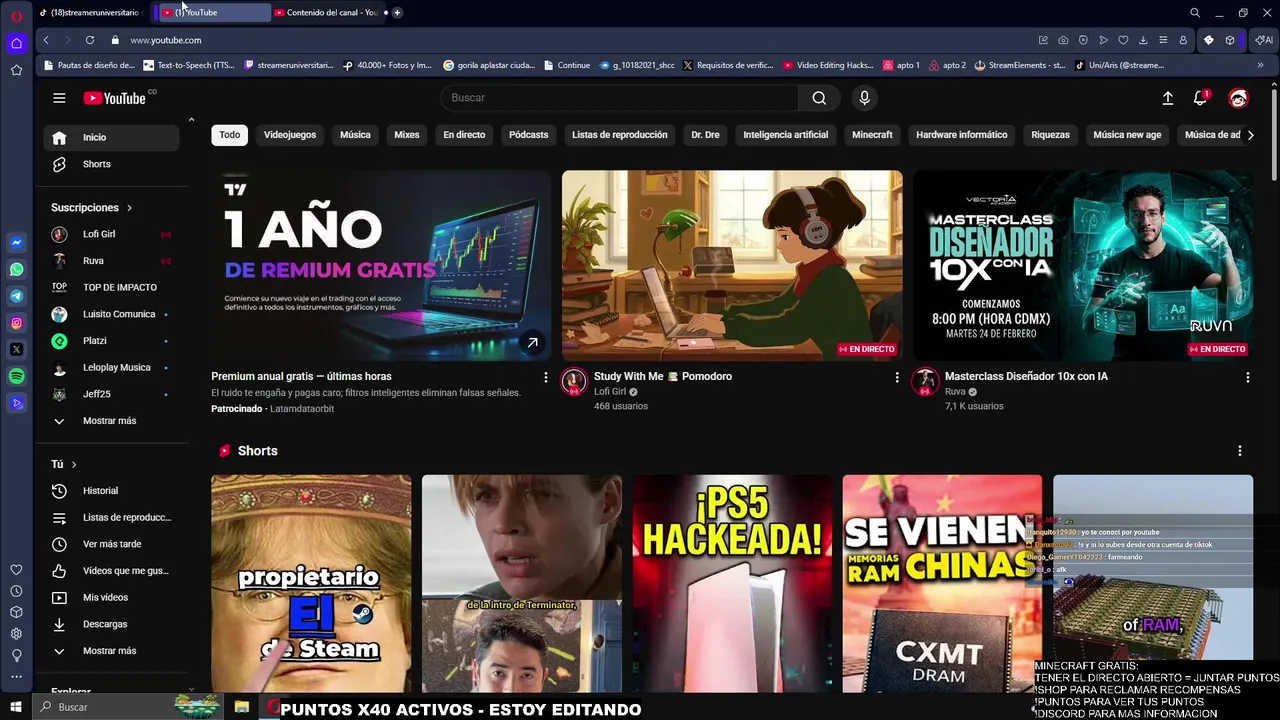
Task: Open File Explorer from the taskbar
Action: pos(242,707)
